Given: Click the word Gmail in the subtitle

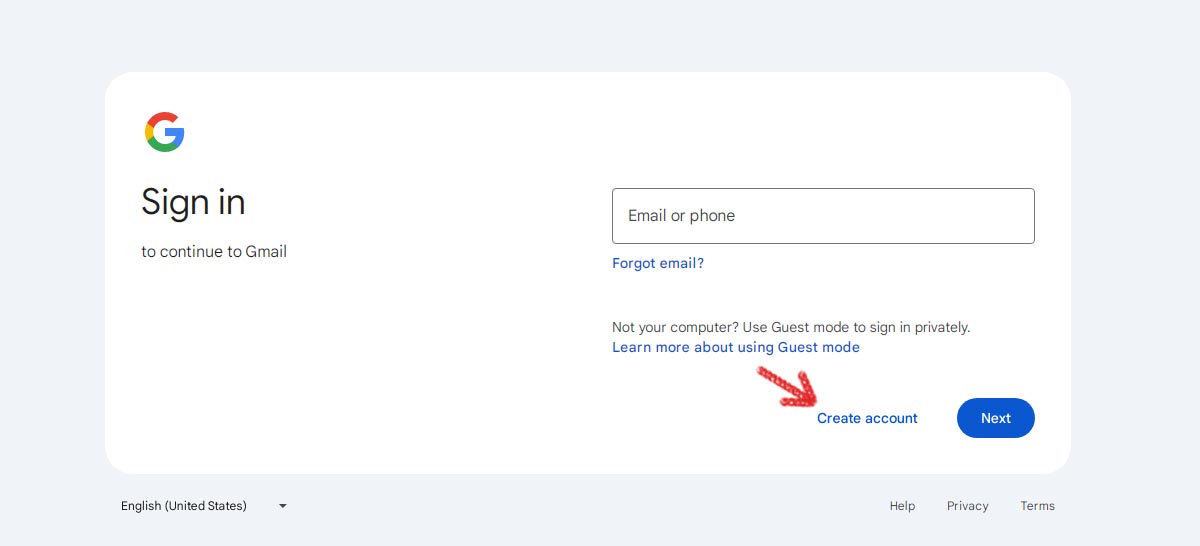Looking at the screenshot, I should point(266,252).
